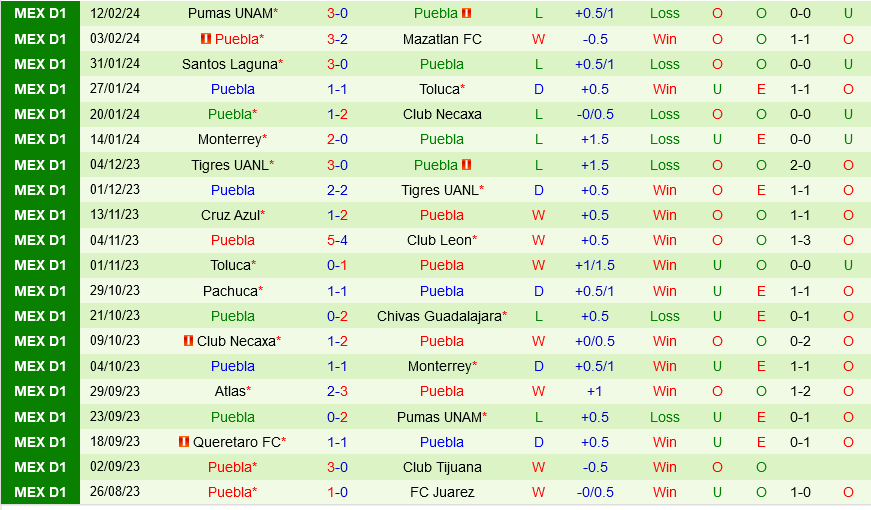Select Cruz Azul team name
Viewport: 871px width, 510px height.
(x=233, y=215)
